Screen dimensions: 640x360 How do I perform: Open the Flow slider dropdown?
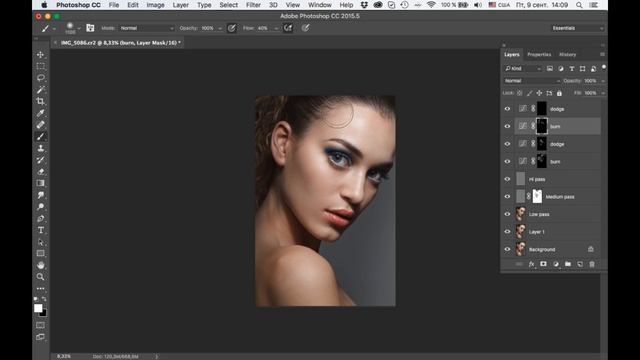276,28
